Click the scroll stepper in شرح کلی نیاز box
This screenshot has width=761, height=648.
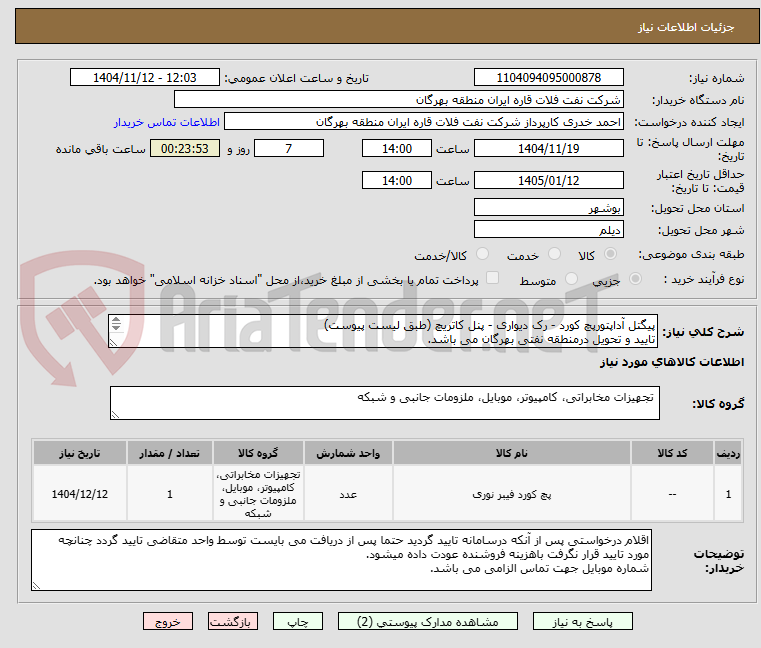coord(116,323)
